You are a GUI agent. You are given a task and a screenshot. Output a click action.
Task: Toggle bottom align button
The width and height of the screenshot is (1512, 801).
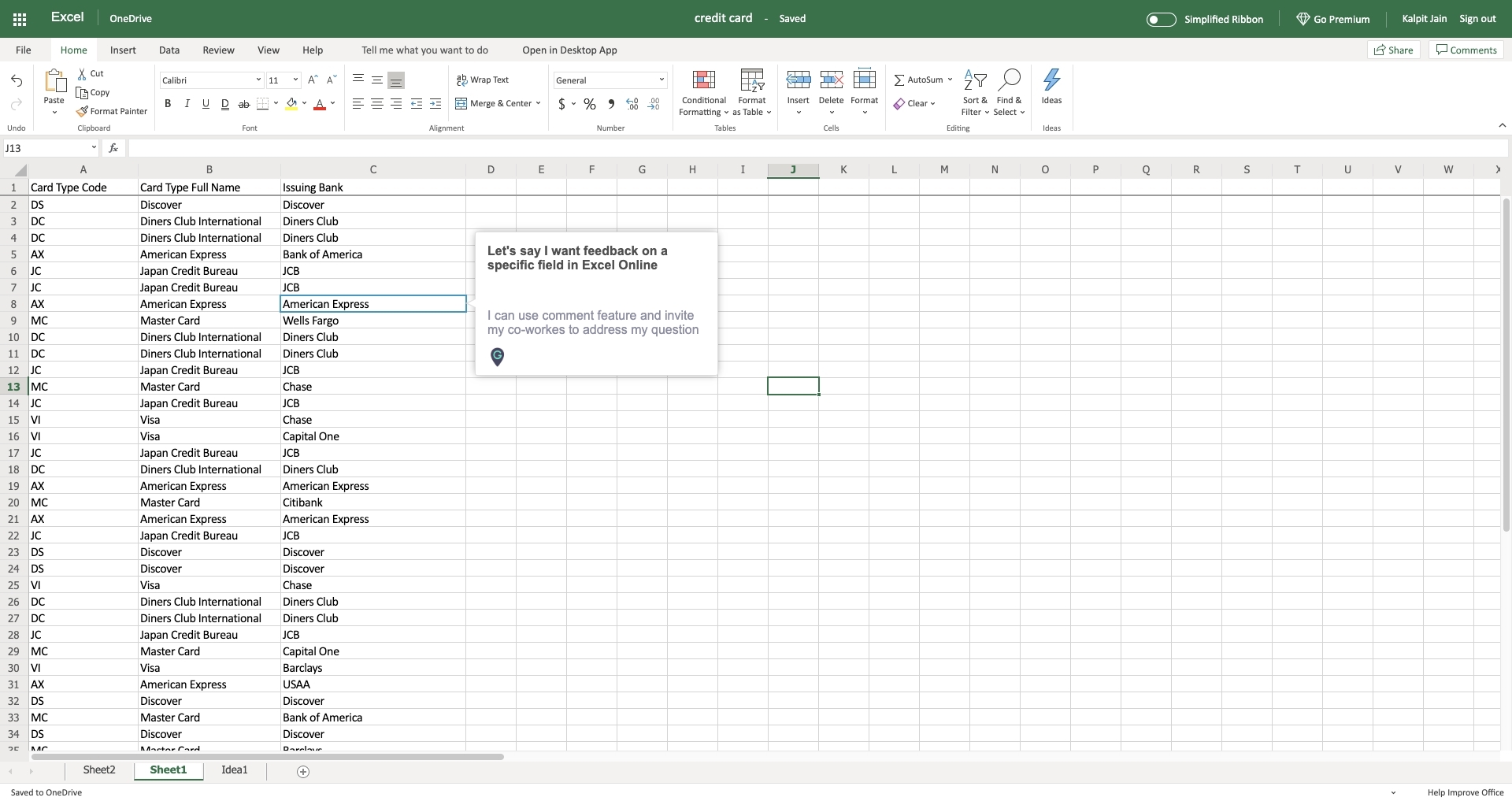396,80
